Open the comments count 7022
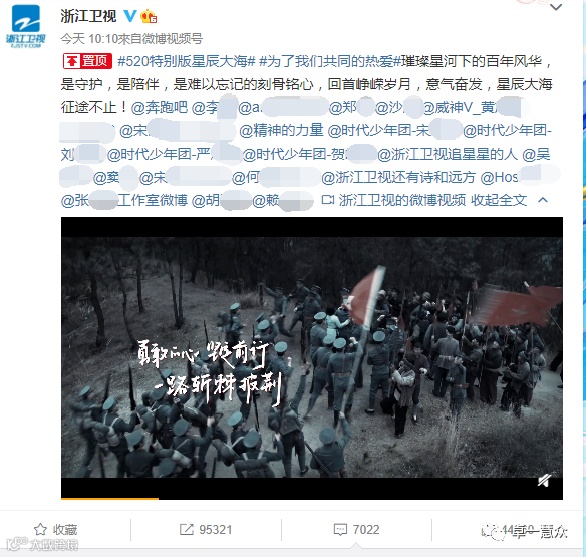The height and width of the screenshot is (557, 586). click(356, 529)
